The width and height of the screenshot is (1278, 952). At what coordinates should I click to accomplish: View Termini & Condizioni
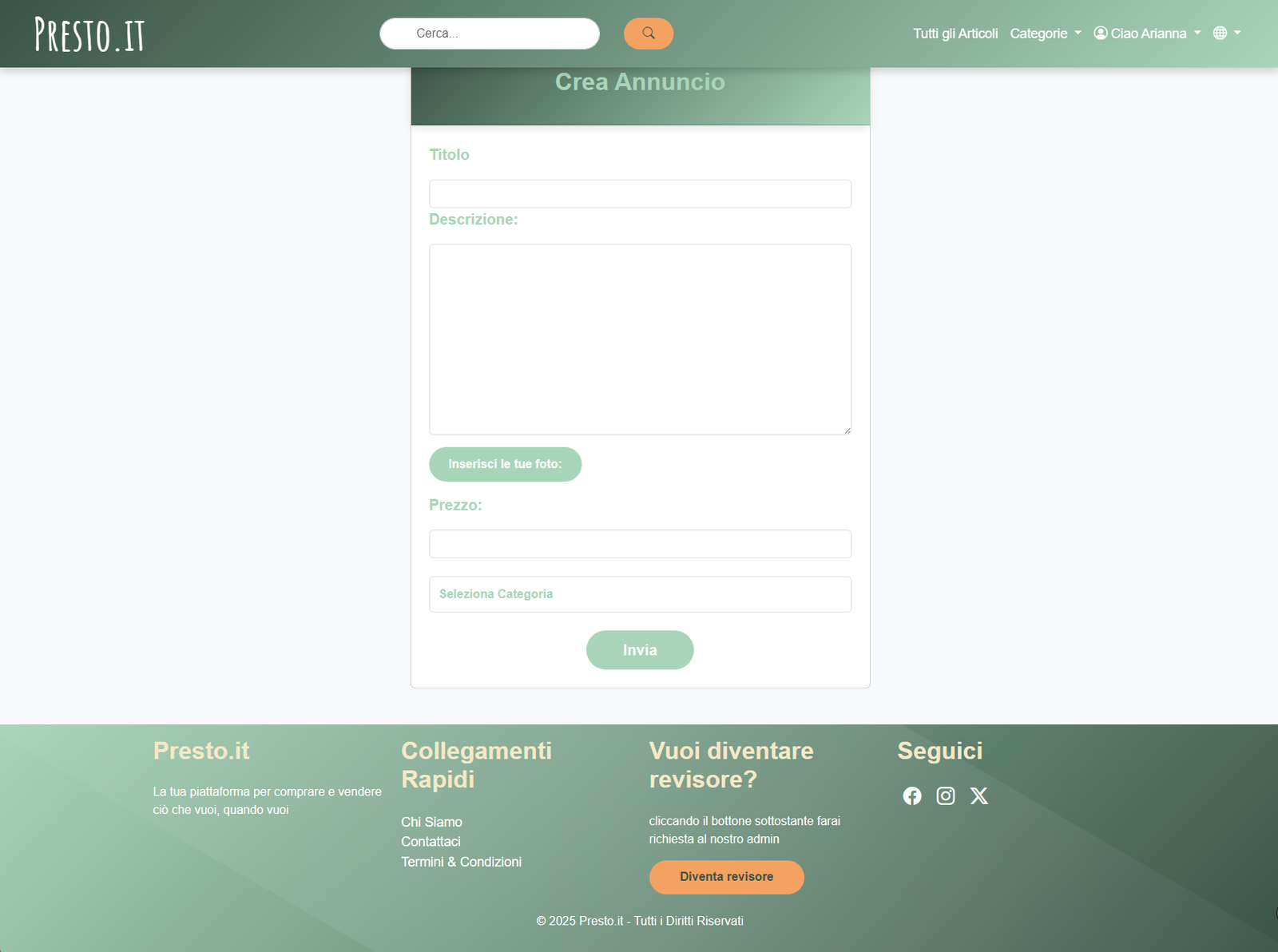click(461, 862)
